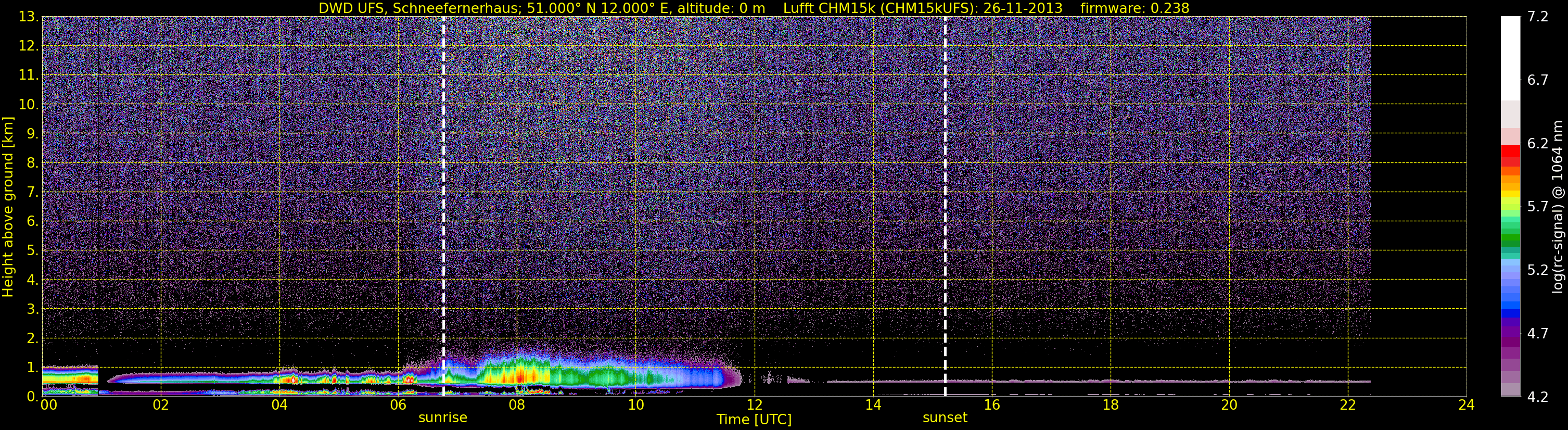Screen dimensions: 1568x430
Task: Click the '00' time axis tick label
Action: [x=49, y=405]
